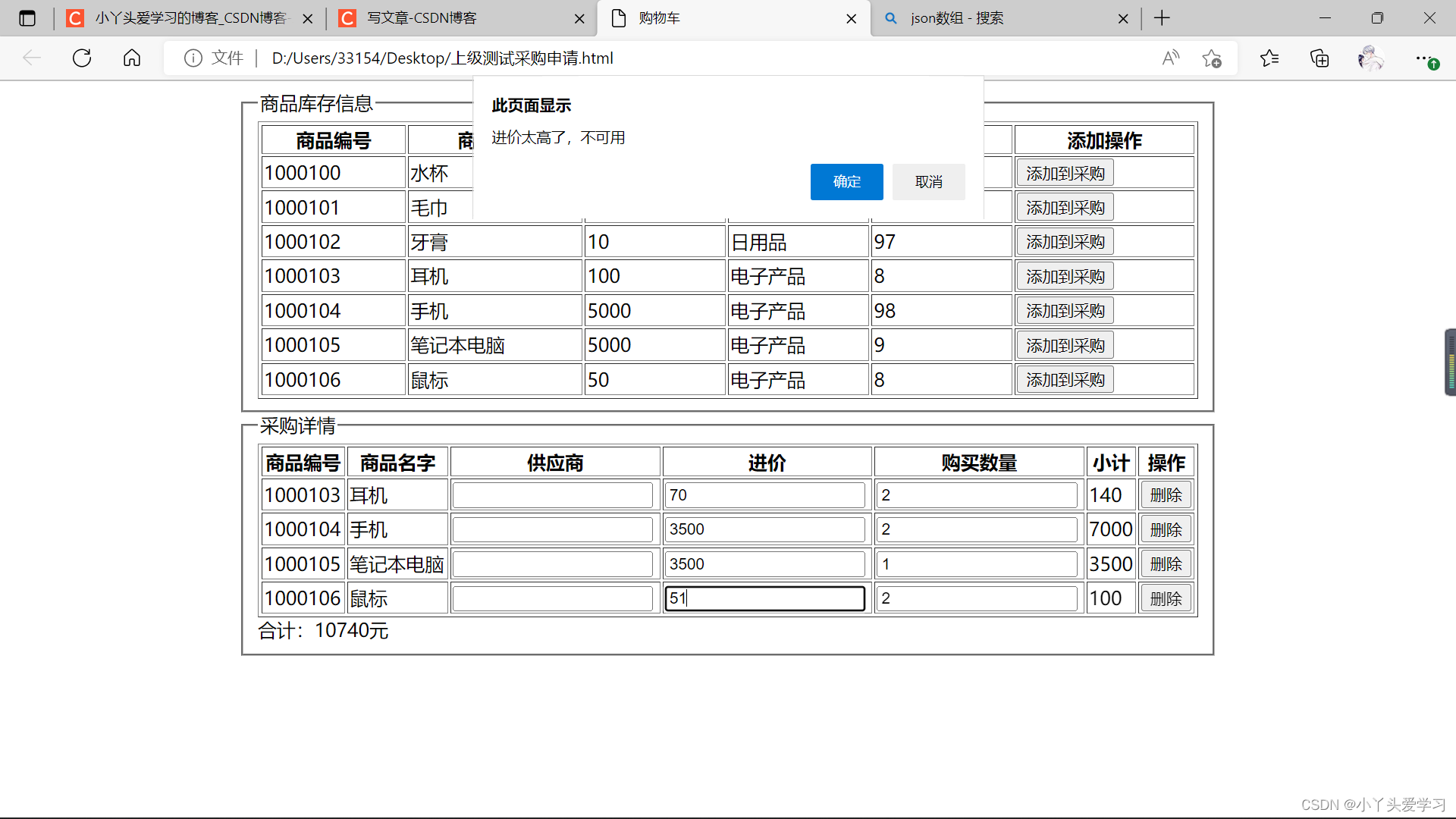This screenshot has width=1456, height=819.
Task: Delete the 手机 purchase row
Action: pos(1166,529)
